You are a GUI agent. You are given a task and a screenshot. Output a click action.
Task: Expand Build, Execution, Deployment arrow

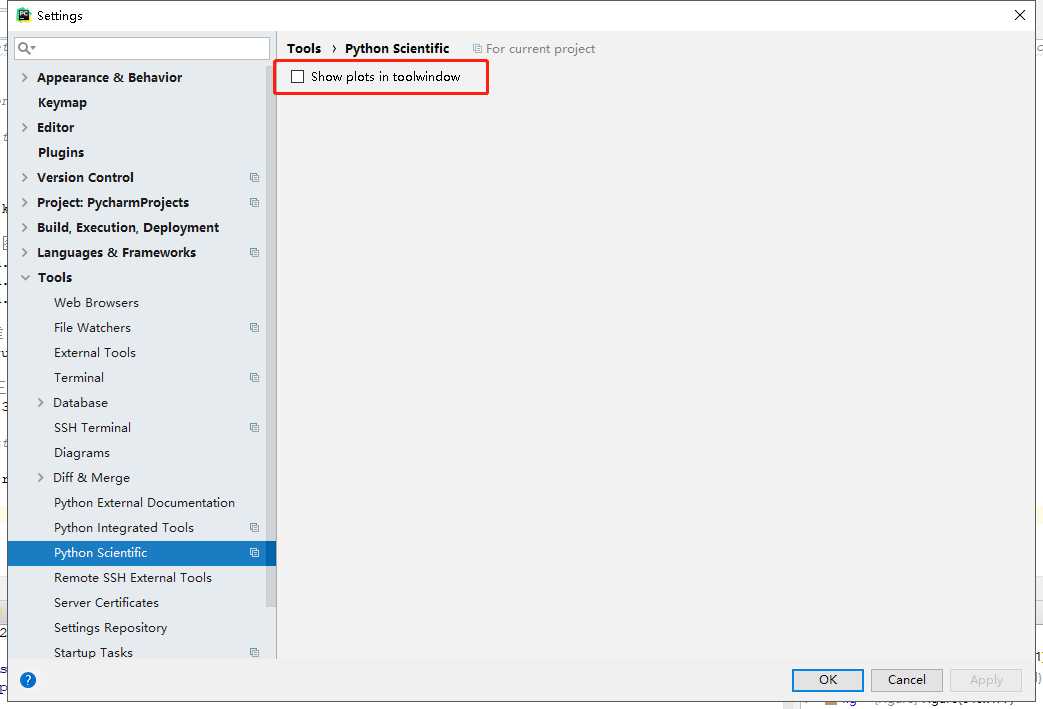click(x=25, y=227)
